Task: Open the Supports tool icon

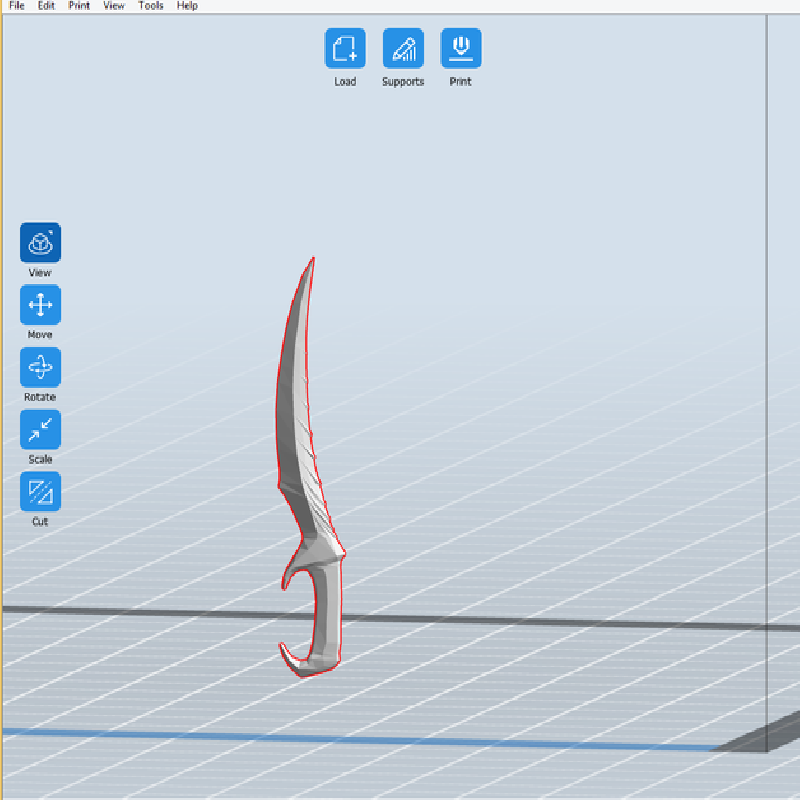Action: 403,48
